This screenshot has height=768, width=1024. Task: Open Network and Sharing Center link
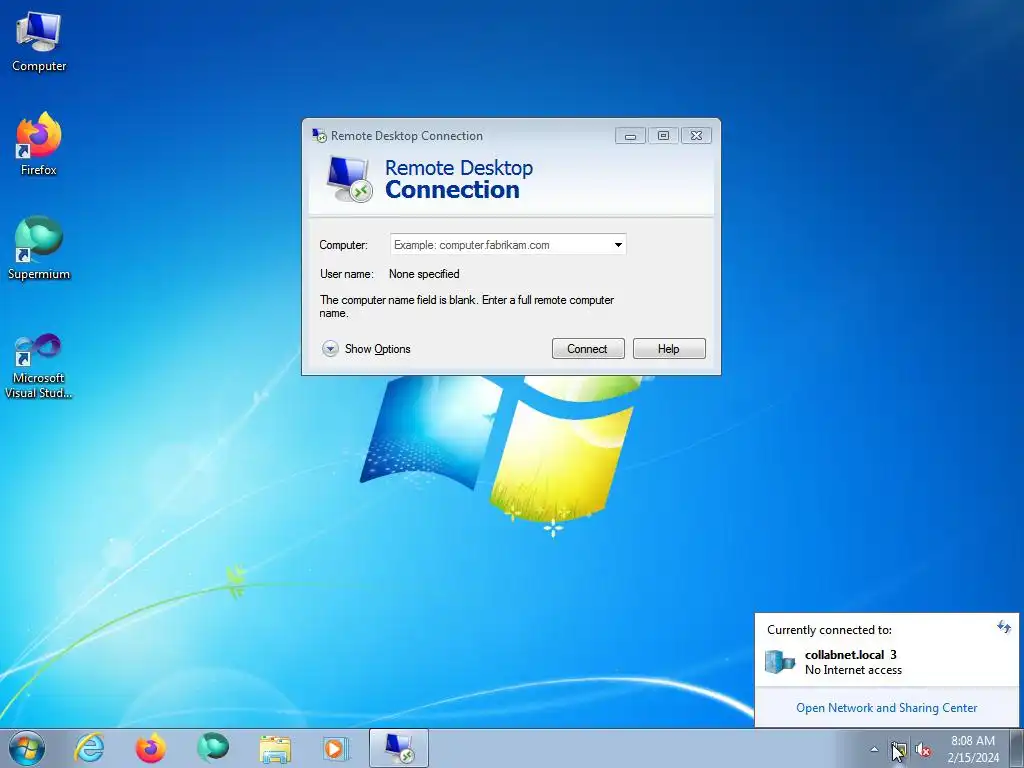886,707
